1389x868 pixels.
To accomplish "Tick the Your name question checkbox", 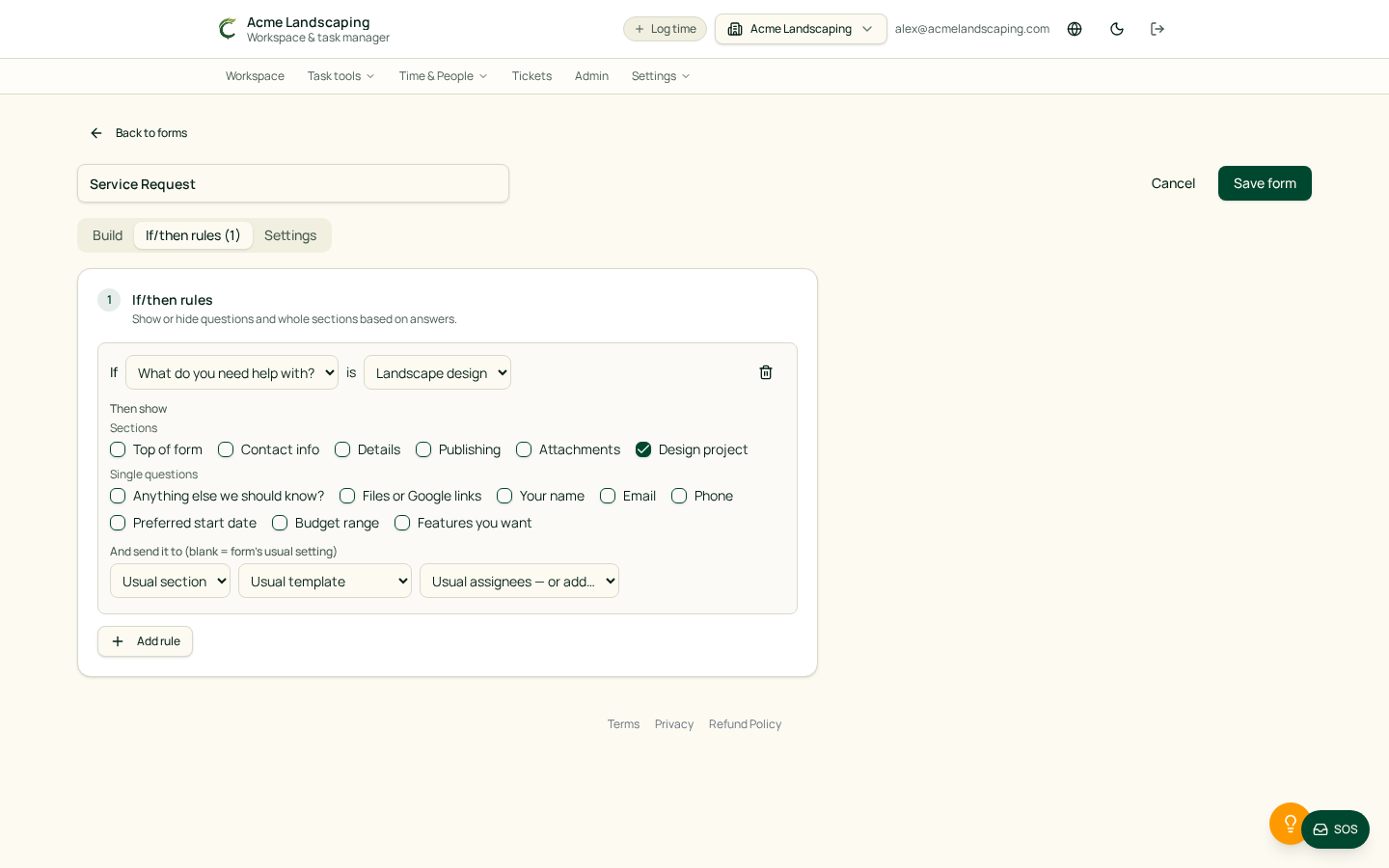I will (x=504, y=496).
